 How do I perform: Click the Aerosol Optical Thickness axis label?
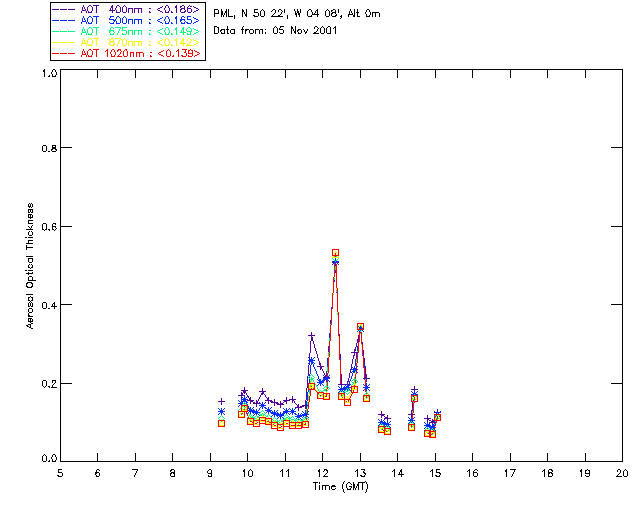[30, 266]
